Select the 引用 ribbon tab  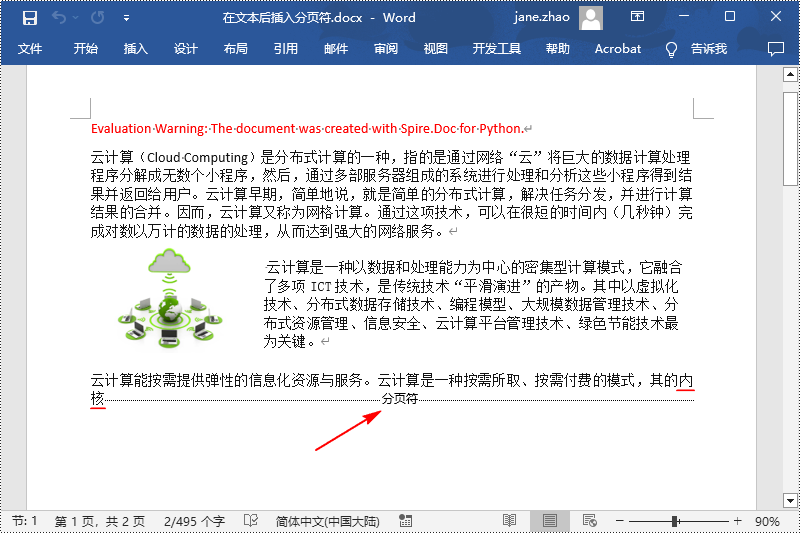pyautogui.click(x=285, y=49)
